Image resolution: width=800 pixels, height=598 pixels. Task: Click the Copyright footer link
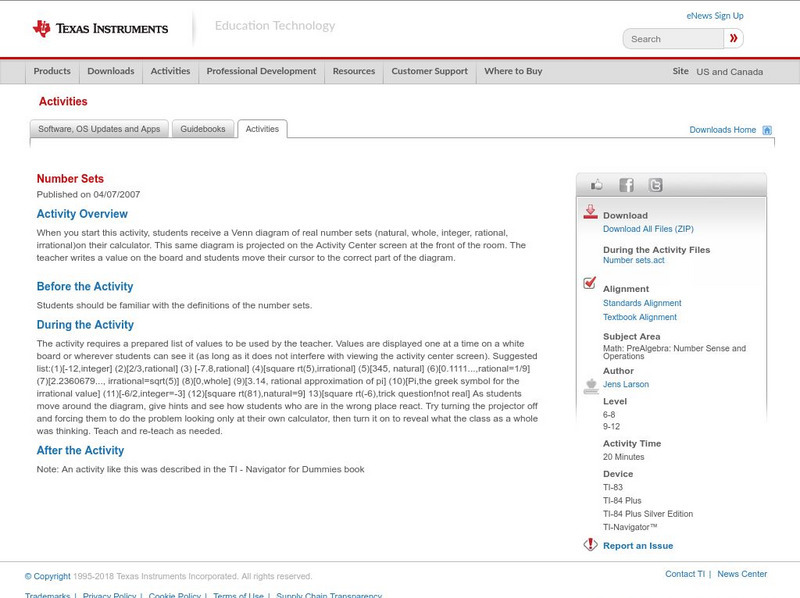[47, 576]
